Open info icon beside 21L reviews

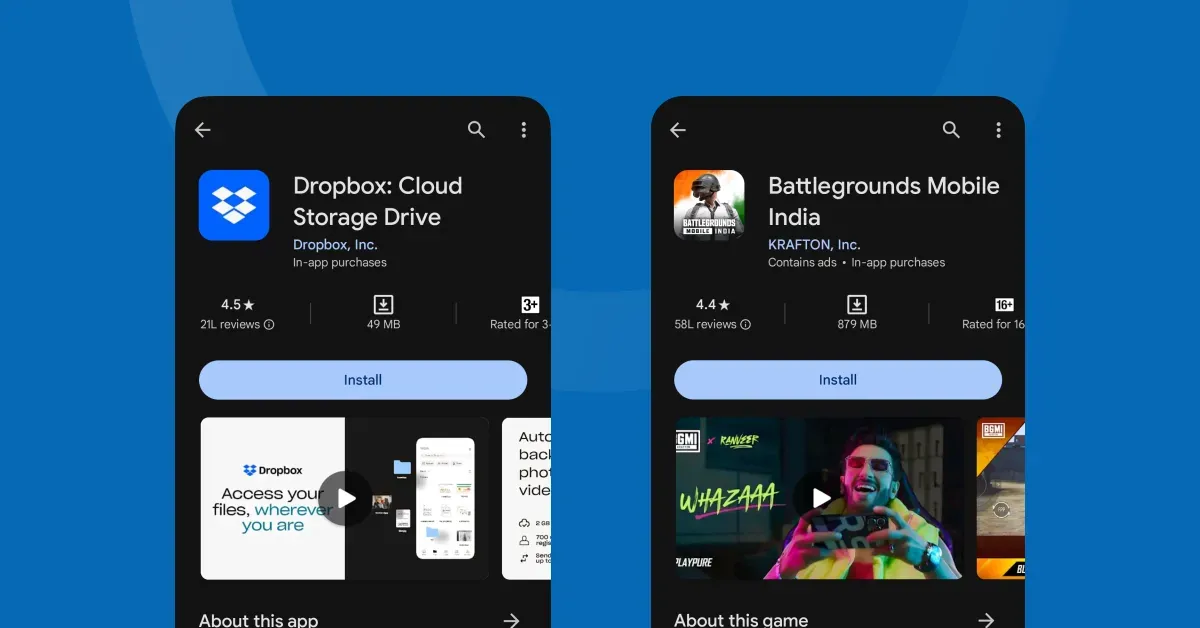(x=269, y=325)
